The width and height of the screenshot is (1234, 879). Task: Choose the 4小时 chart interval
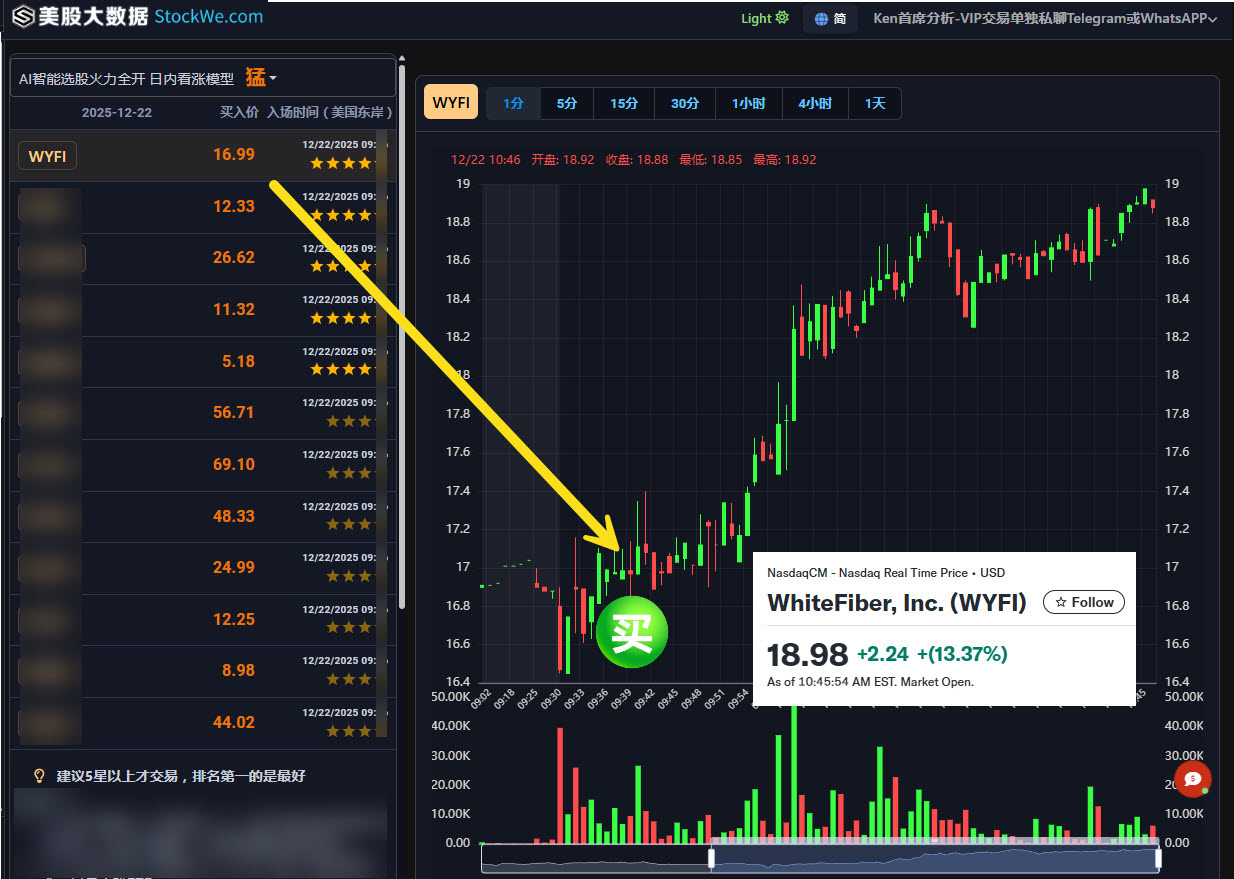pyautogui.click(x=815, y=103)
